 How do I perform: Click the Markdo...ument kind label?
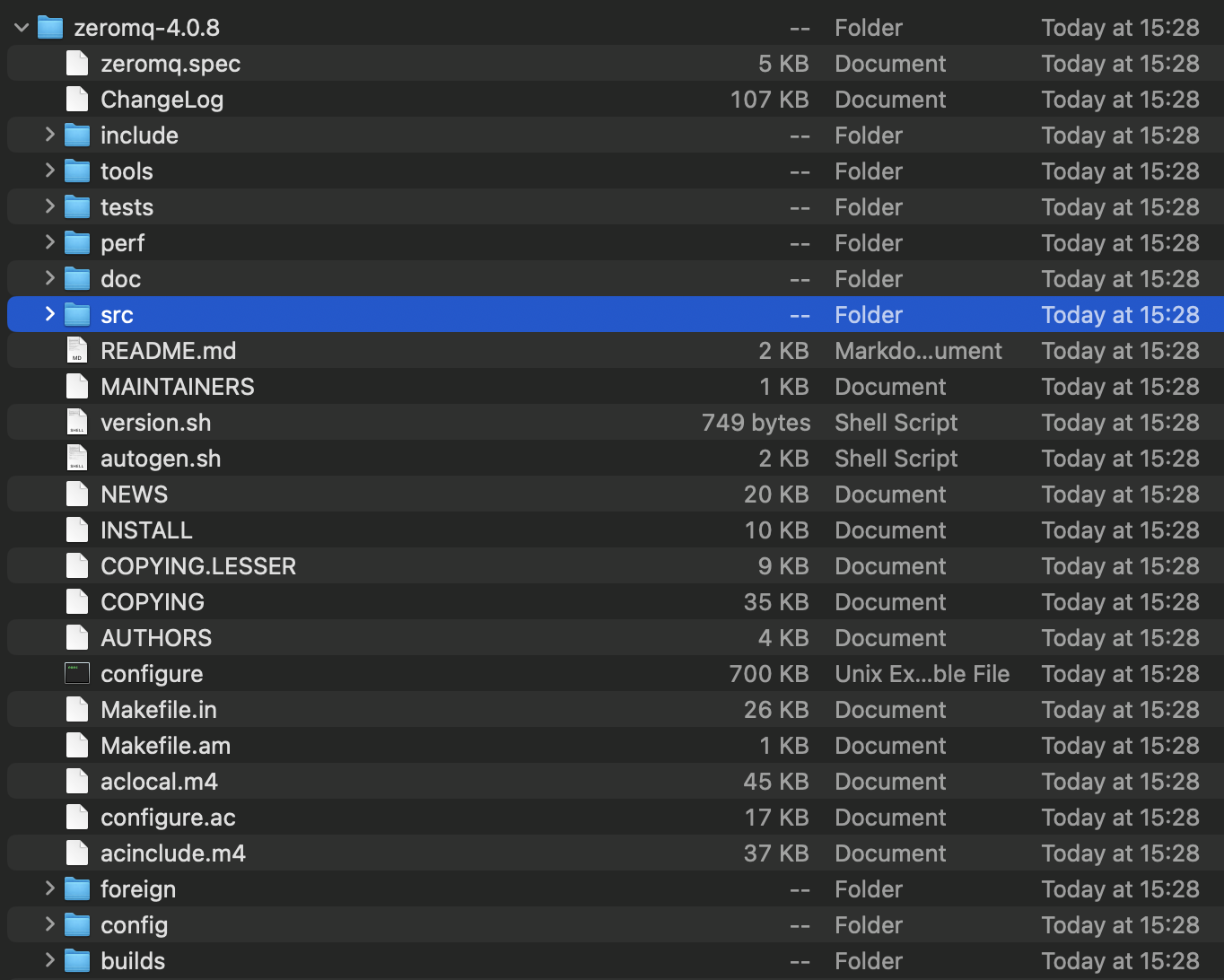pyautogui.click(x=919, y=351)
